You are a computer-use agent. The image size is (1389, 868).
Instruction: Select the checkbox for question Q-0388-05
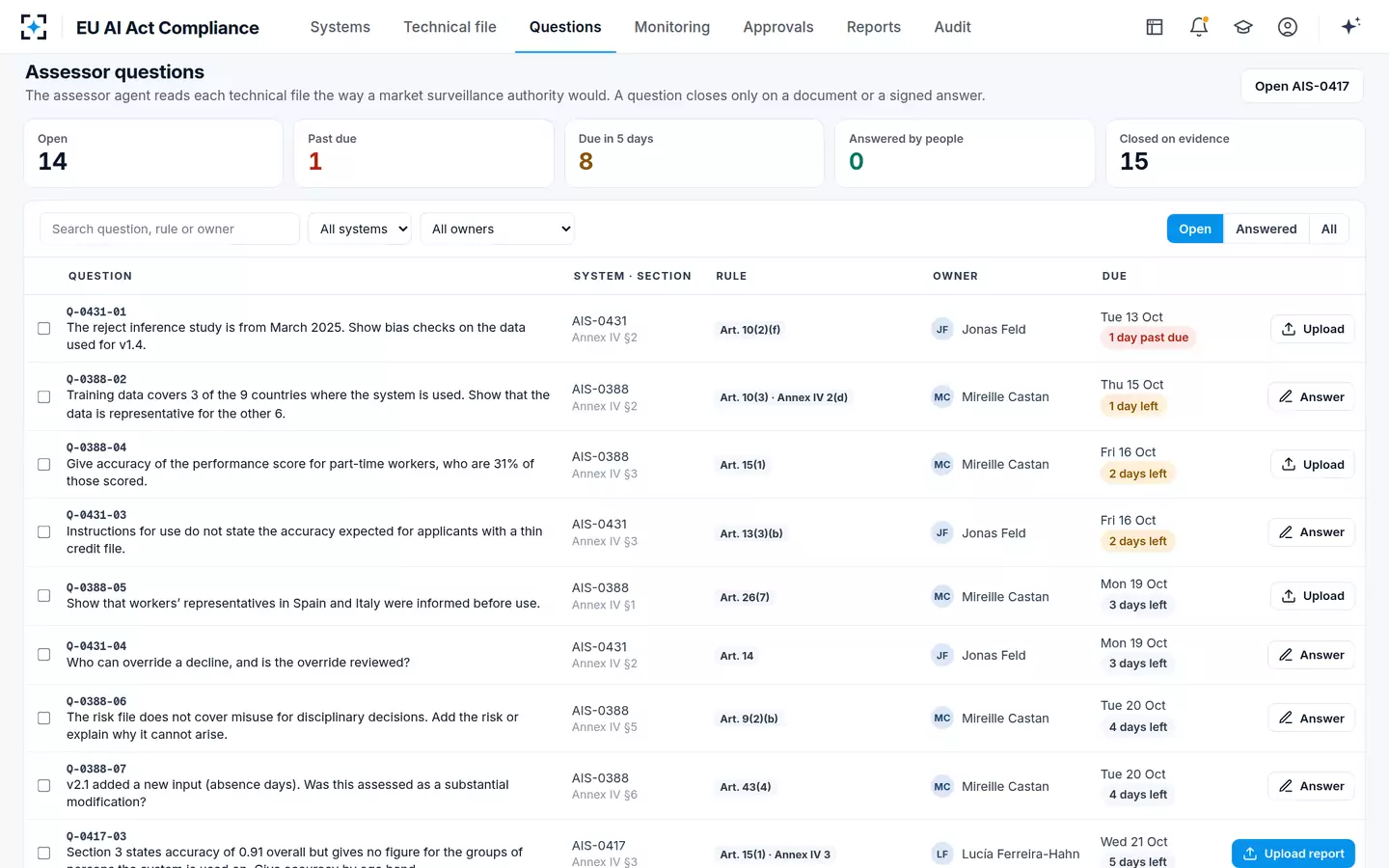(44, 596)
